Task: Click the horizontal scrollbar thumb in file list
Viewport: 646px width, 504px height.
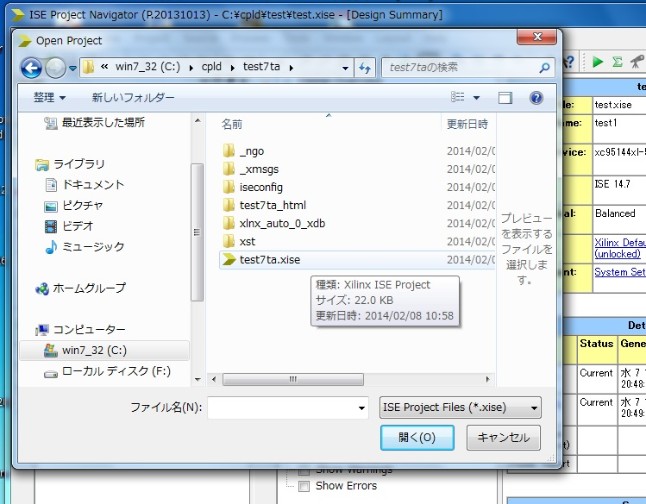Action: pyautogui.click(x=293, y=380)
